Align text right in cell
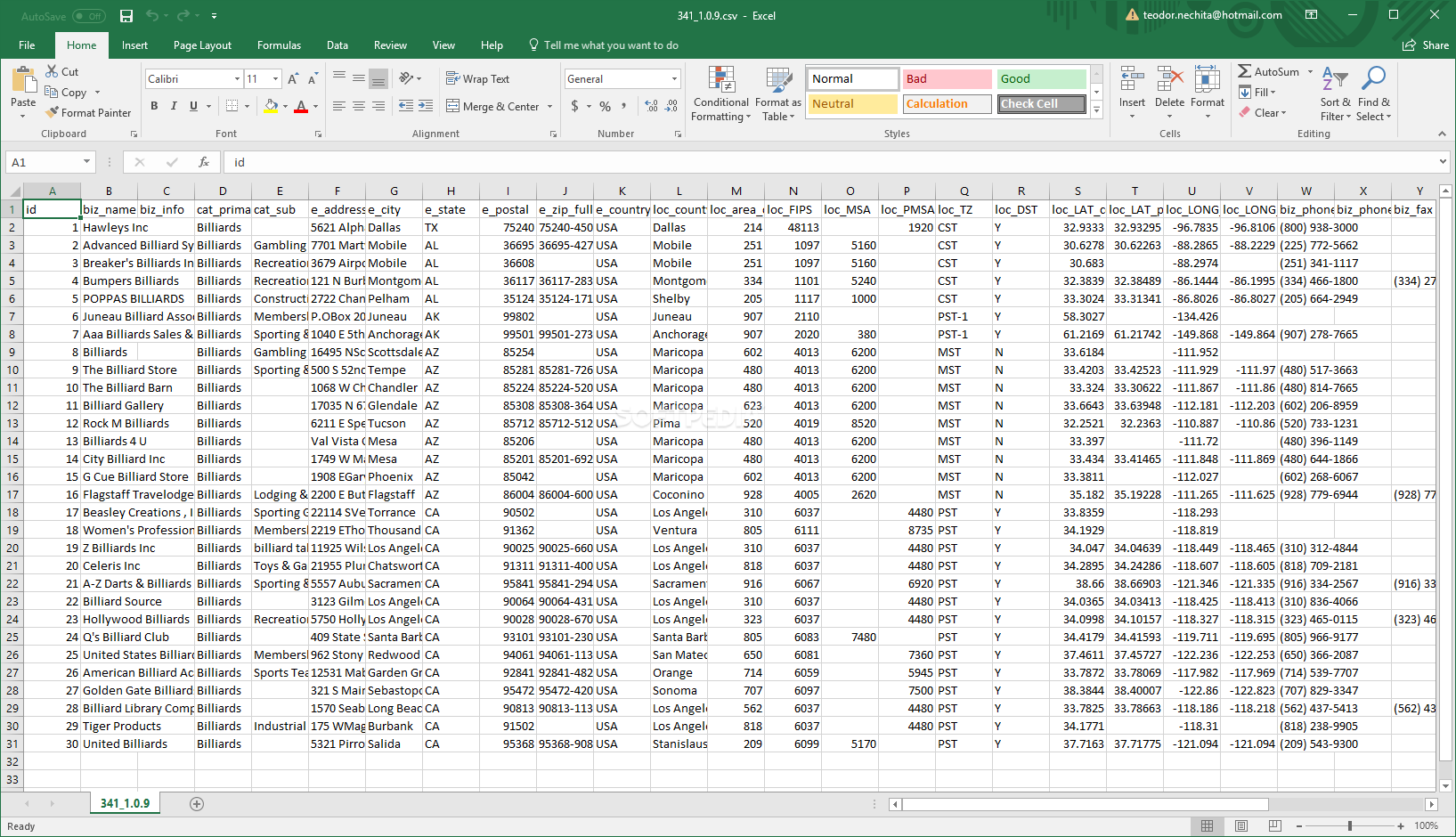1456x837 pixels. click(x=378, y=106)
